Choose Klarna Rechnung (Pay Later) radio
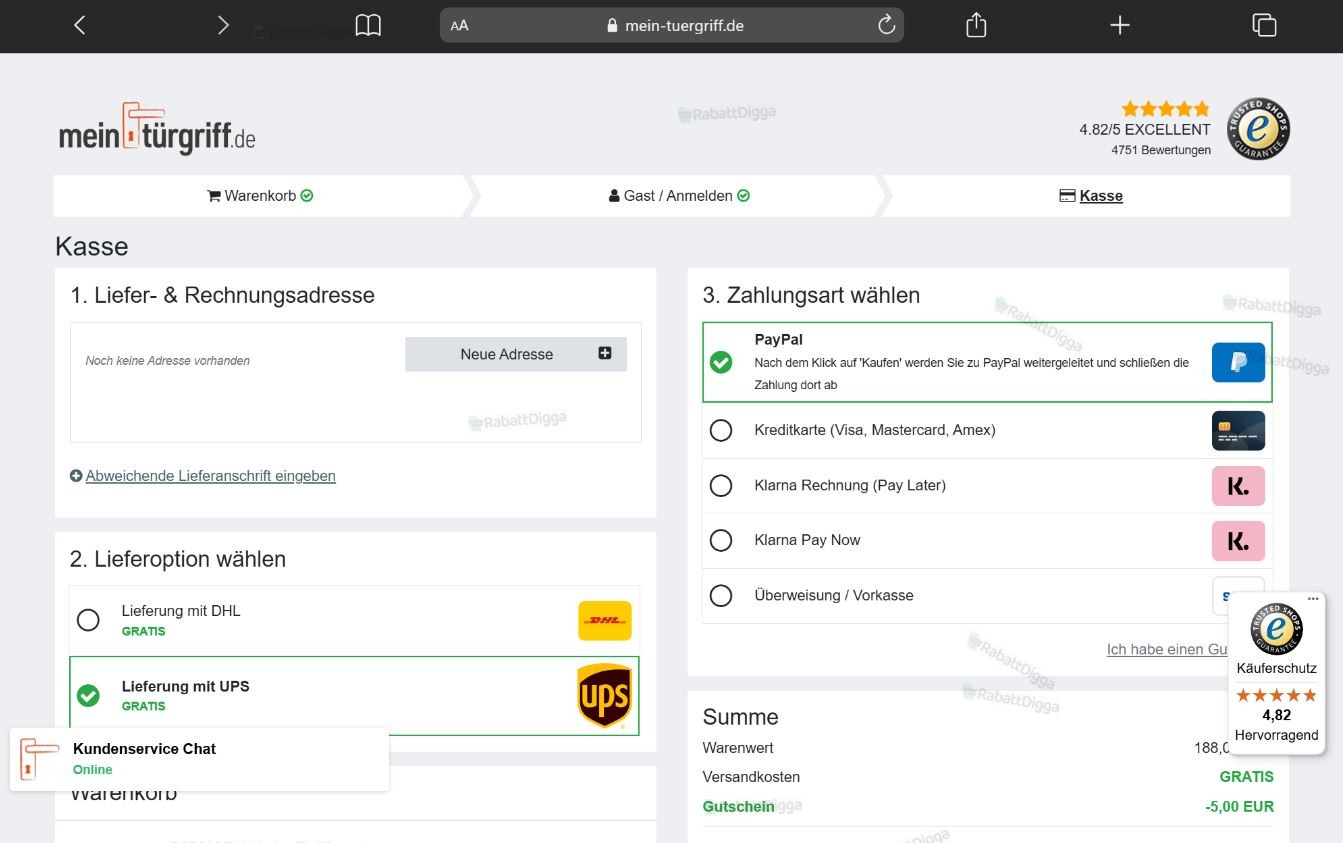The image size is (1343, 843). [721, 486]
